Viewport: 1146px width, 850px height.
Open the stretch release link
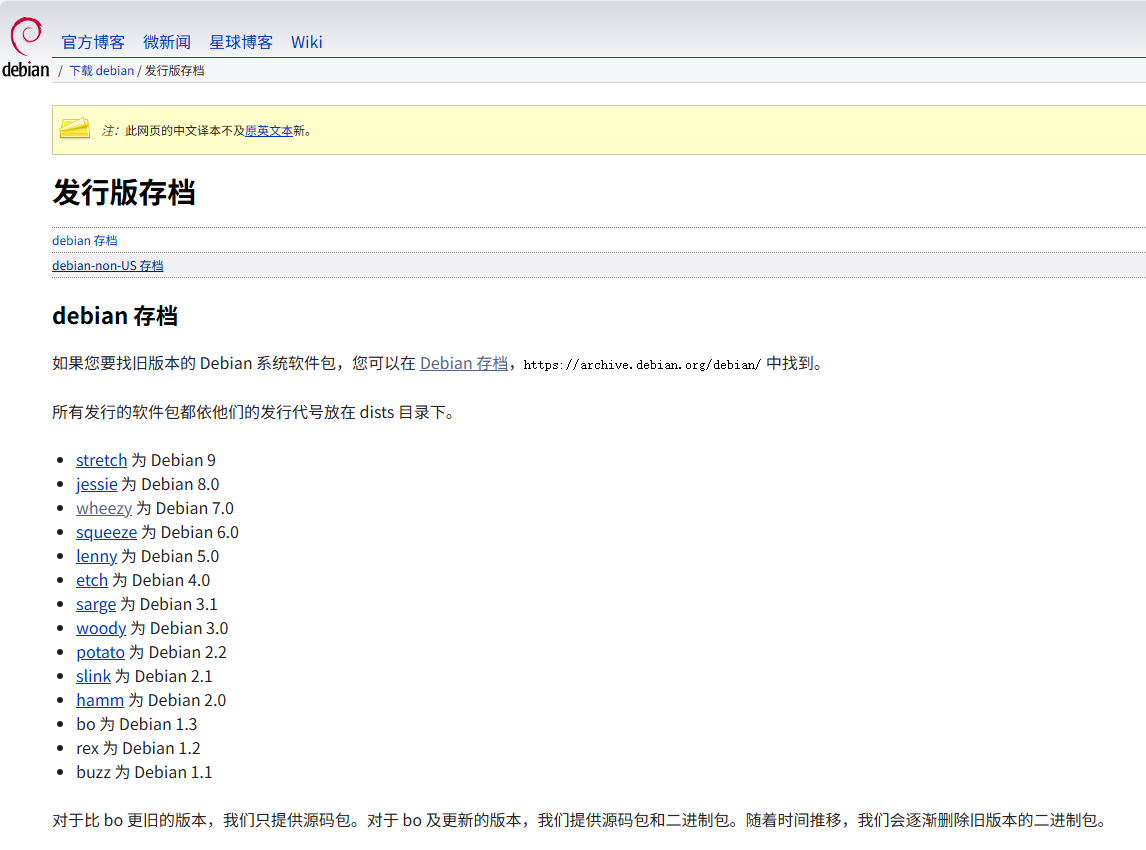tap(102, 460)
